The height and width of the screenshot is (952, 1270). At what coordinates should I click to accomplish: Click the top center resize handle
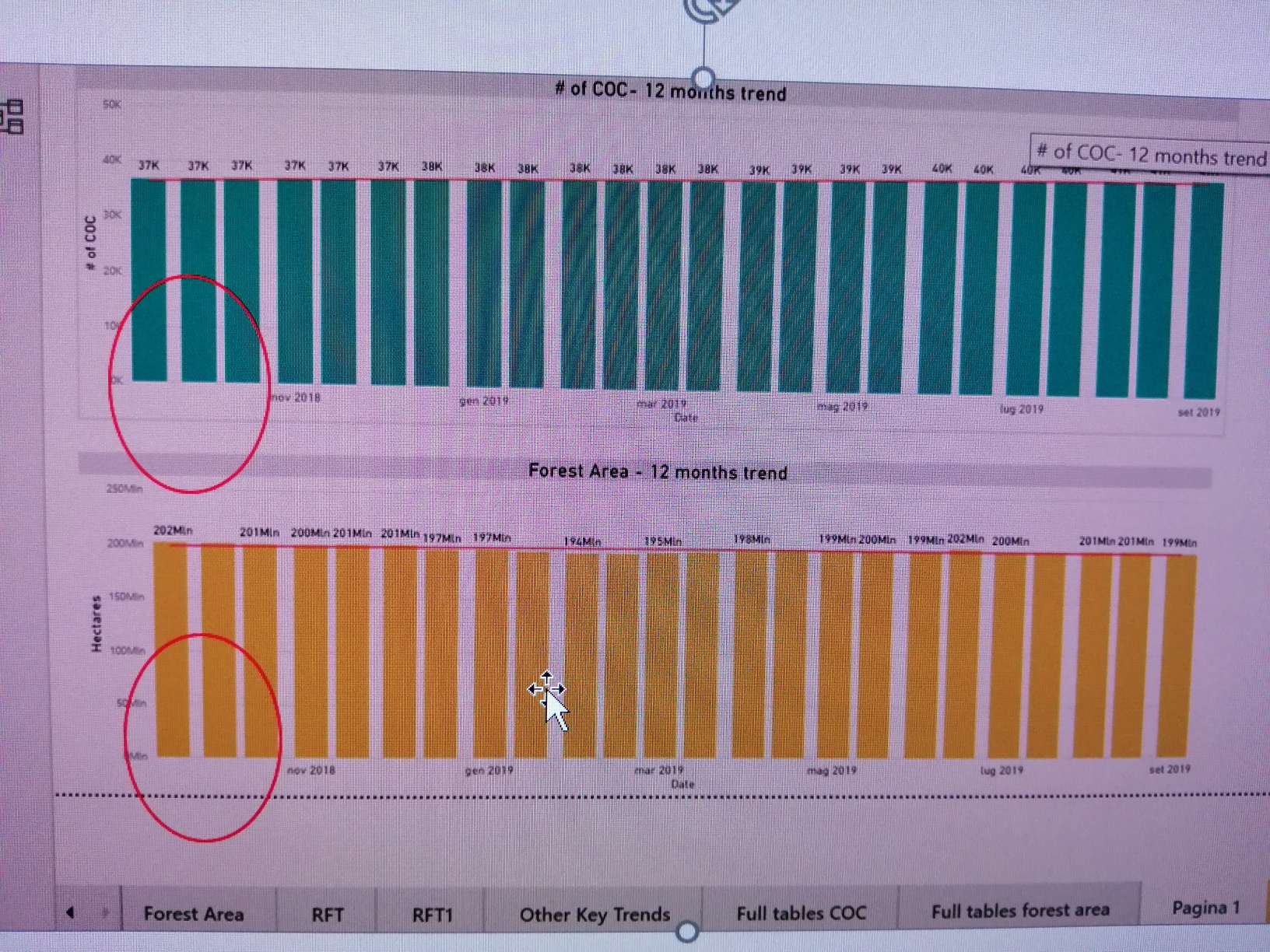703,78
